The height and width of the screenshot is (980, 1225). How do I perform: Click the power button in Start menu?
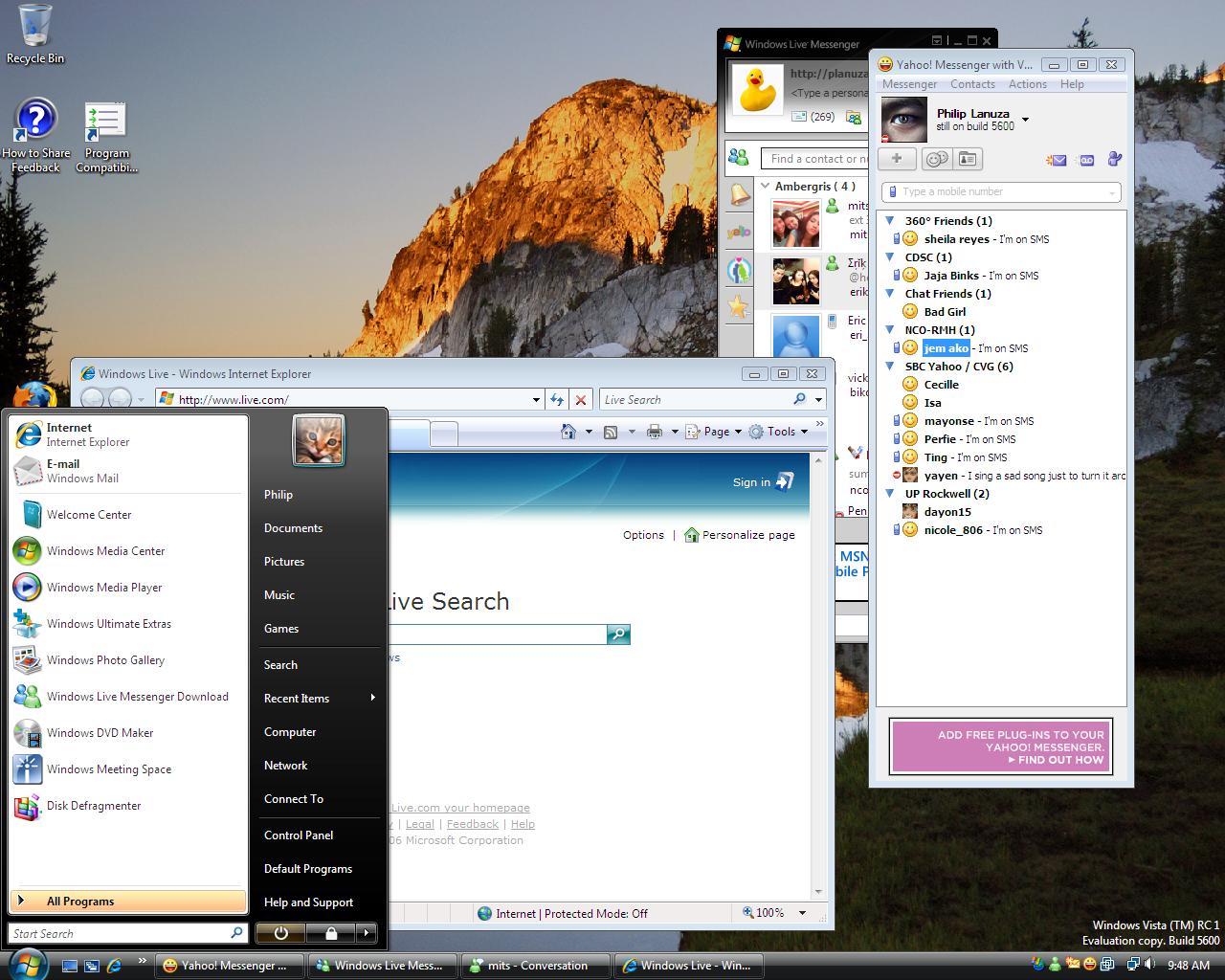point(280,932)
